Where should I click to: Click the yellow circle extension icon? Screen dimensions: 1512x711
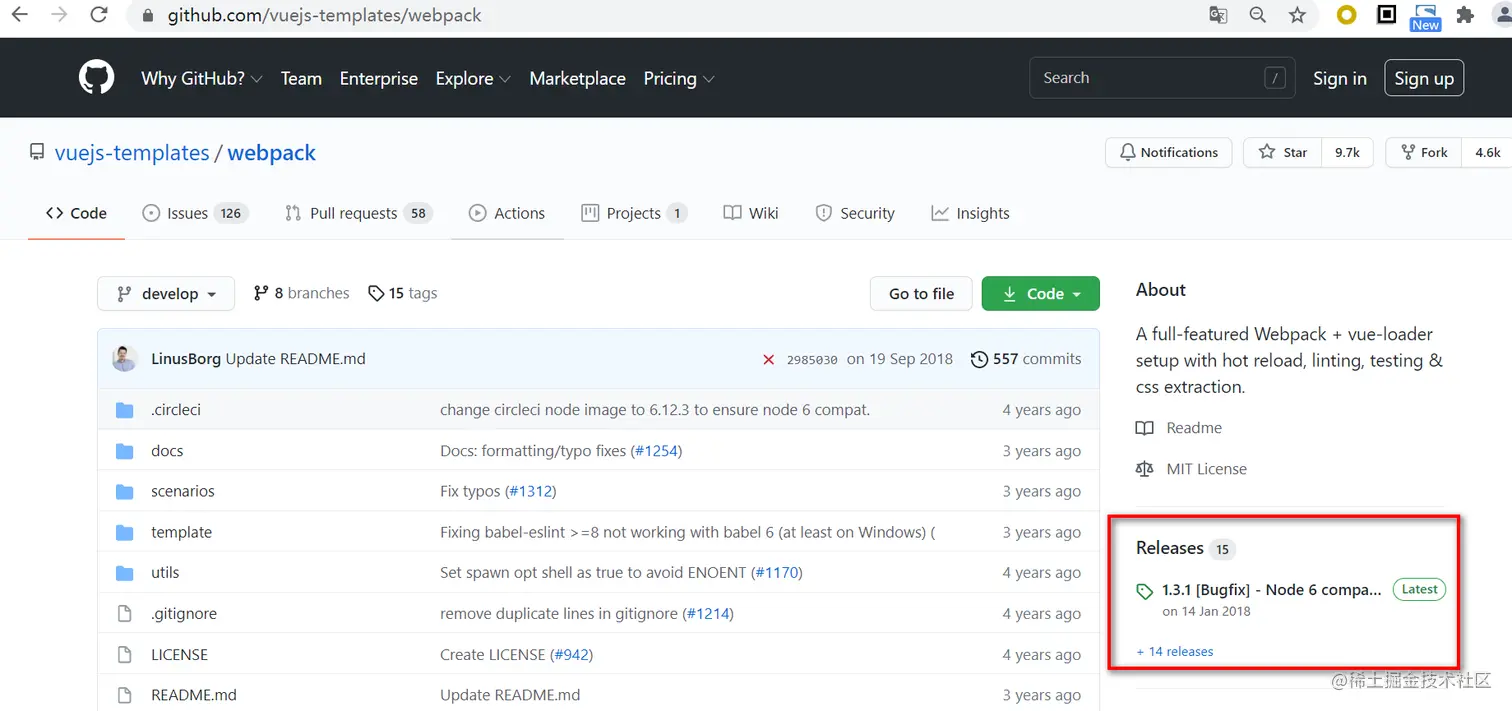1347,15
